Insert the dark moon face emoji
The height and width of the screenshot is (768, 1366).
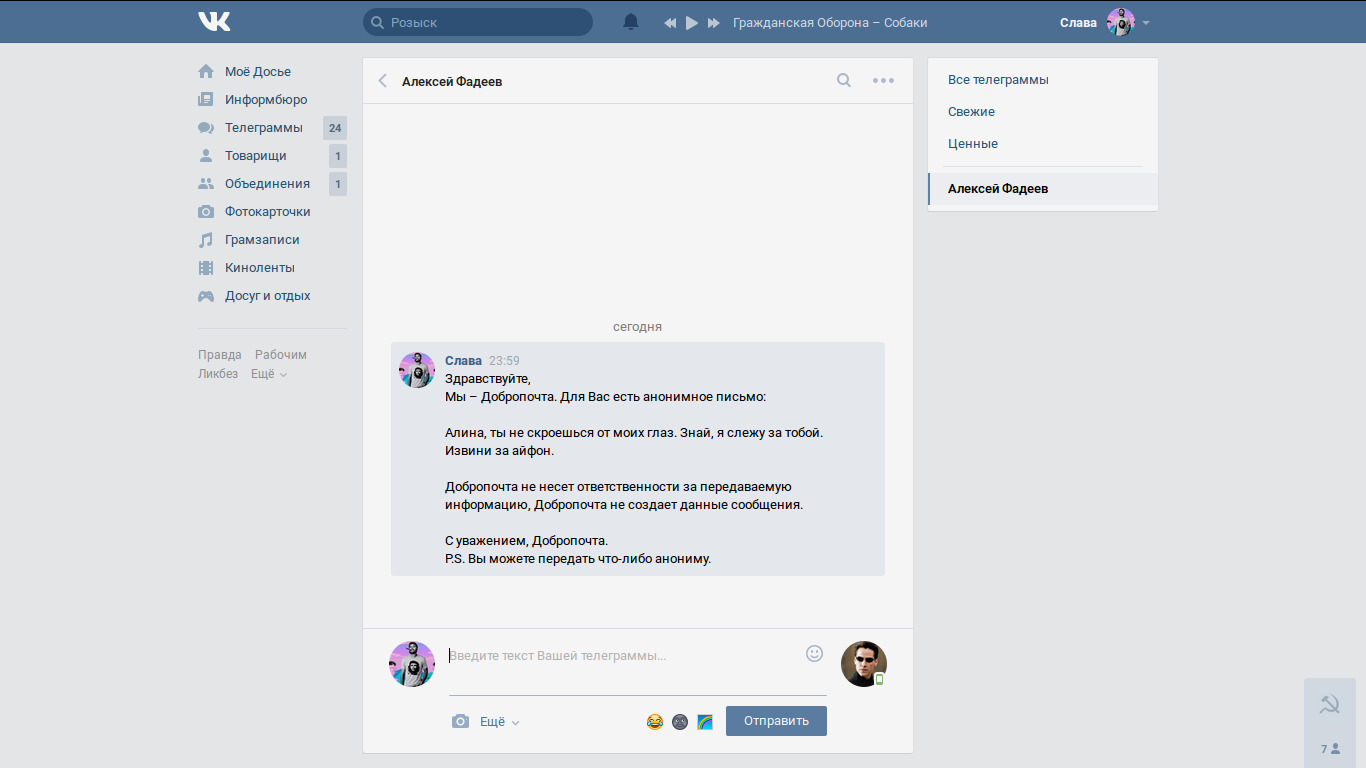coord(680,721)
